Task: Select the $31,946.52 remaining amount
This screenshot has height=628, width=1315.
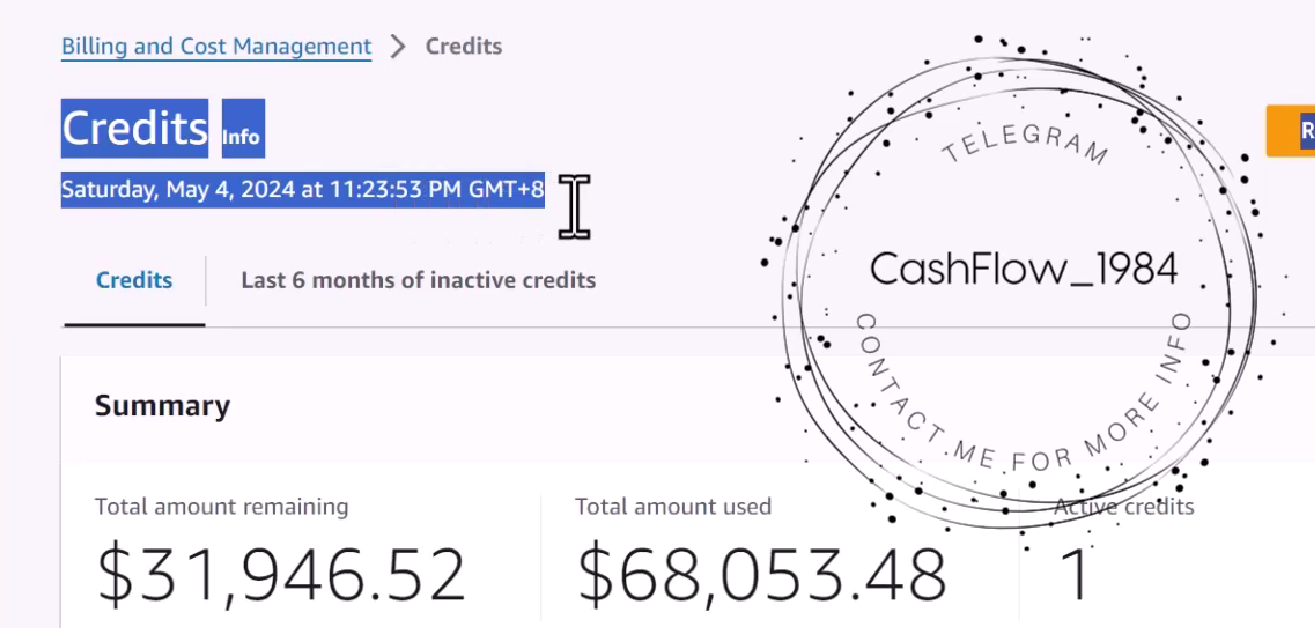Action: coord(281,576)
